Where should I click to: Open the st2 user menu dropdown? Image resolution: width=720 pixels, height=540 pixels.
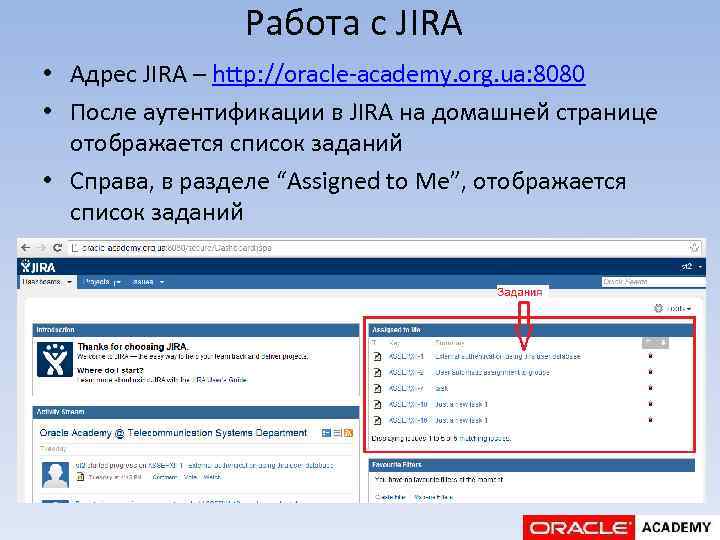(x=692, y=267)
